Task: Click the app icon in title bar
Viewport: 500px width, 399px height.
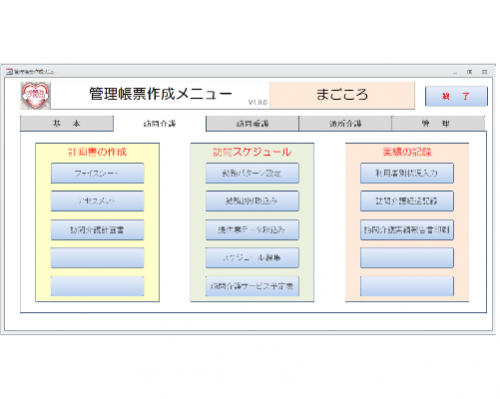Action: tap(9, 72)
